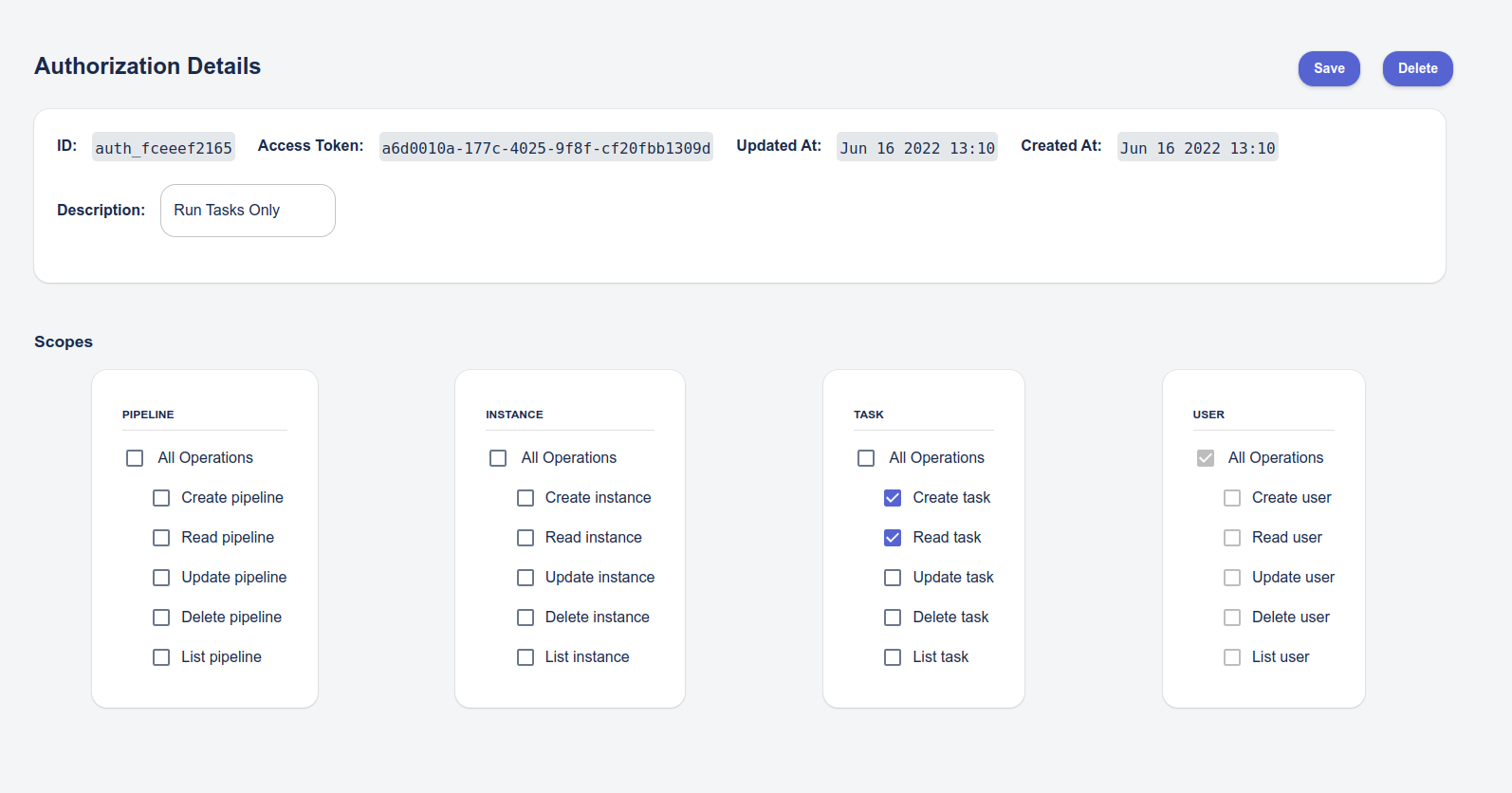Uncheck the Read task checkbox
The height and width of the screenshot is (793, 1512).
[893, 538]
